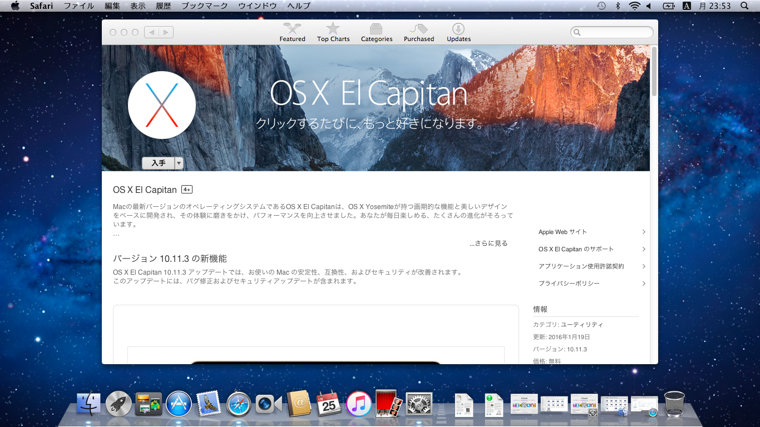The image size is (760, 427).
Task: Click the 情報 section heading
Action: pos(540,309)
